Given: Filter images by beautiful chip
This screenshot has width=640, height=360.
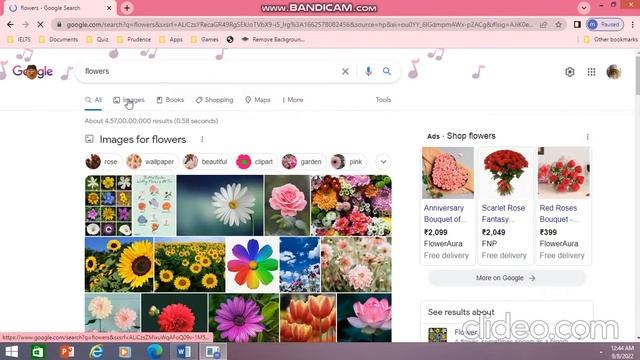Looking at the screenshot, I should click(207, 162).
